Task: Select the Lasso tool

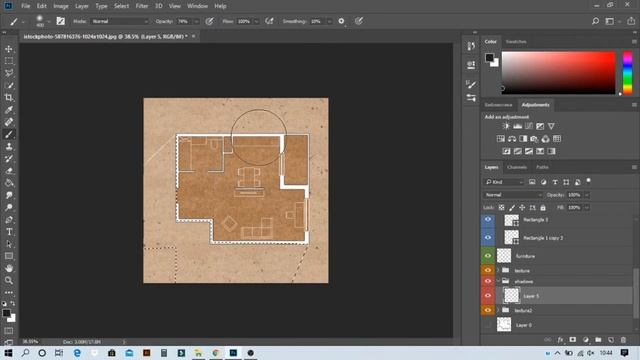Action: point(9,73)
